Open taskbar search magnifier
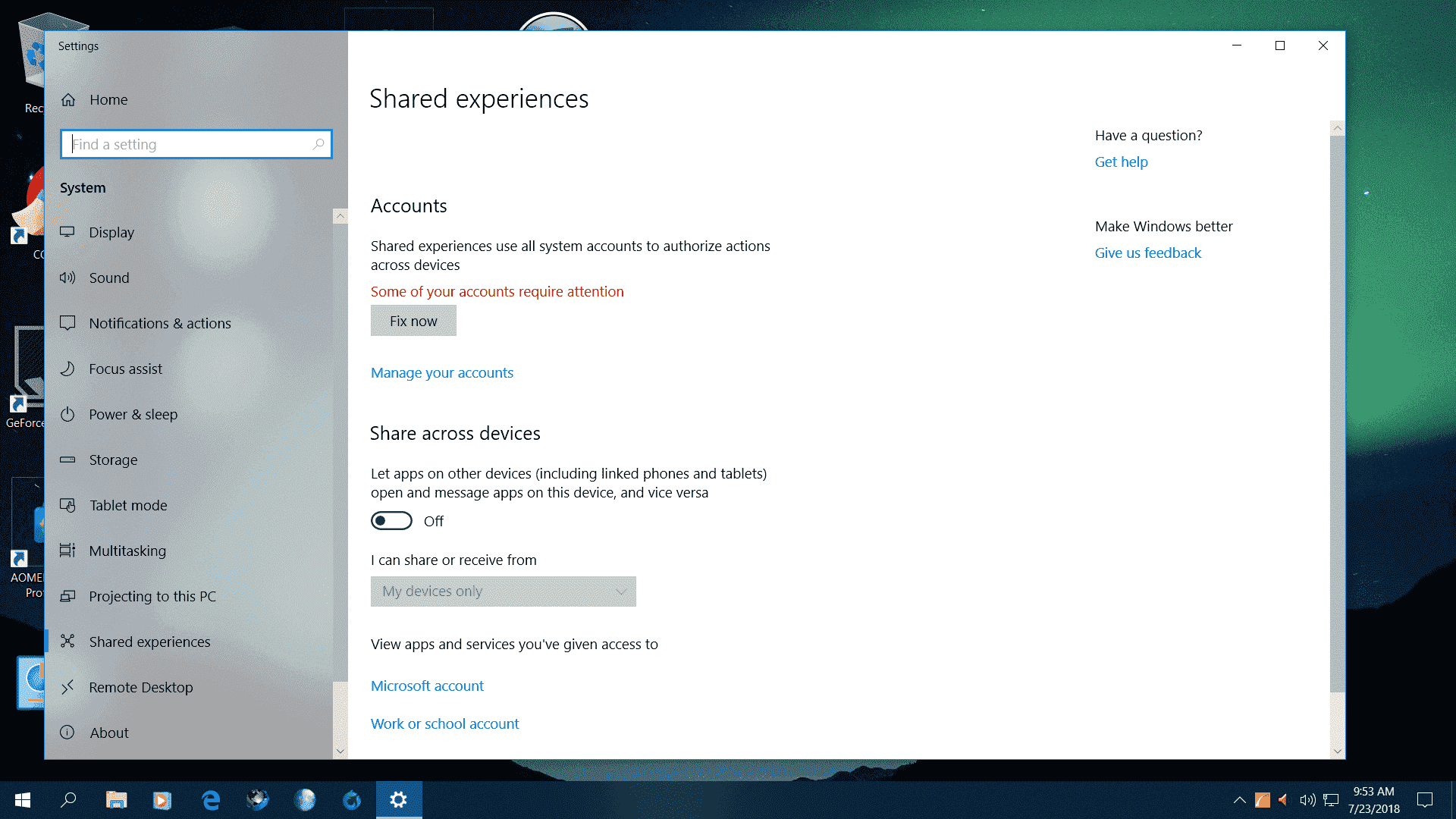This screenshot has height=819, width=1456. click(68, 800)
